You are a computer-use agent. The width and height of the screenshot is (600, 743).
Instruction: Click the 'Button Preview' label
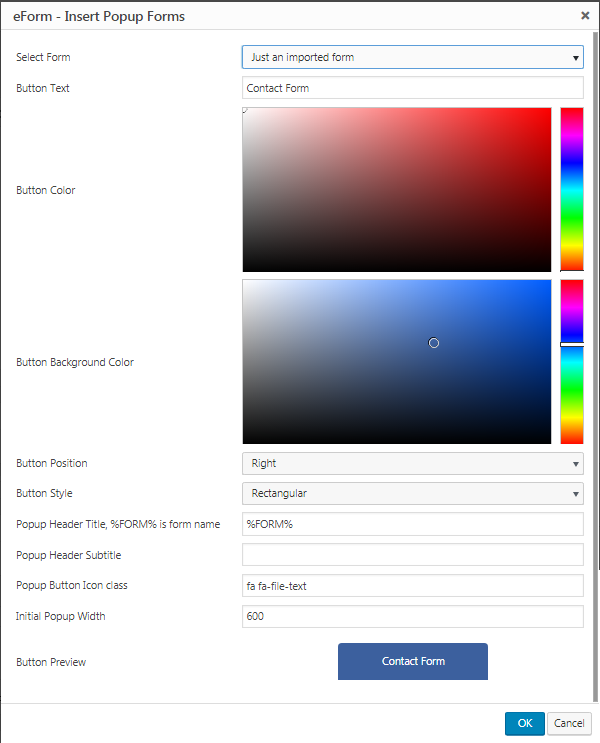[51, 662]
